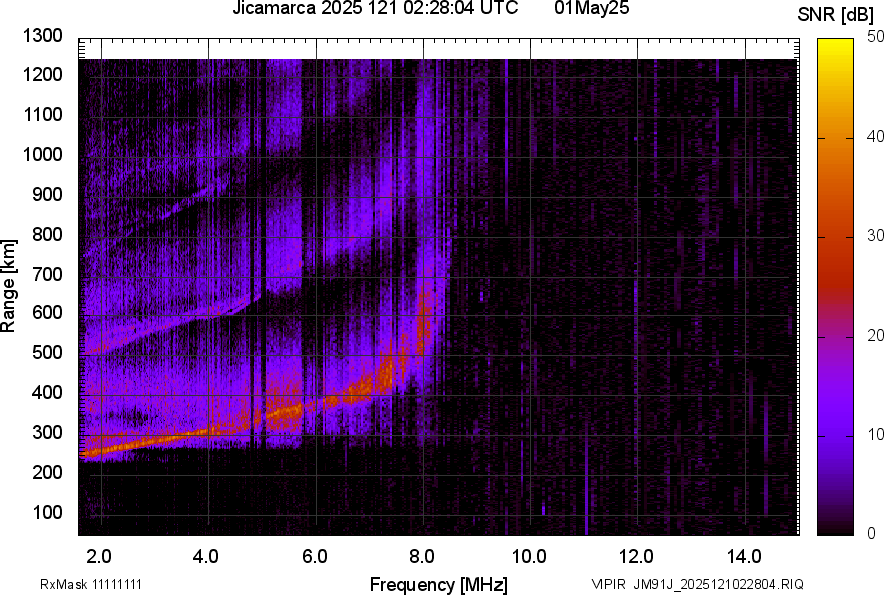Click the SNR colorbar tick label '30'
This screenshot has height=595, width=884.
[875, 236]
